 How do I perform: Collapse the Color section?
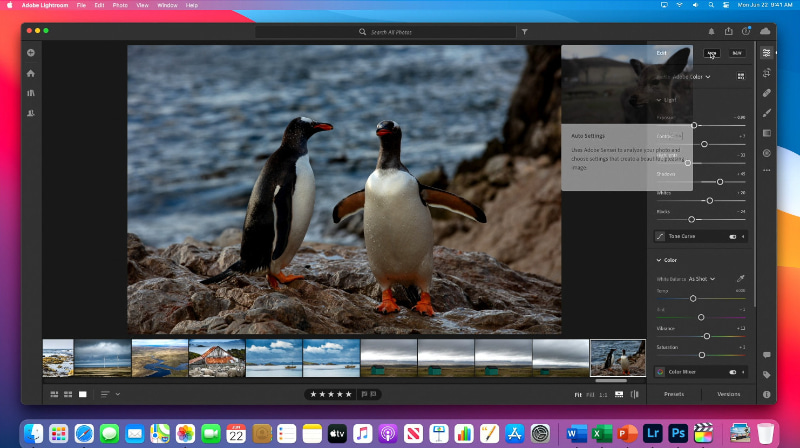point(659,260)
